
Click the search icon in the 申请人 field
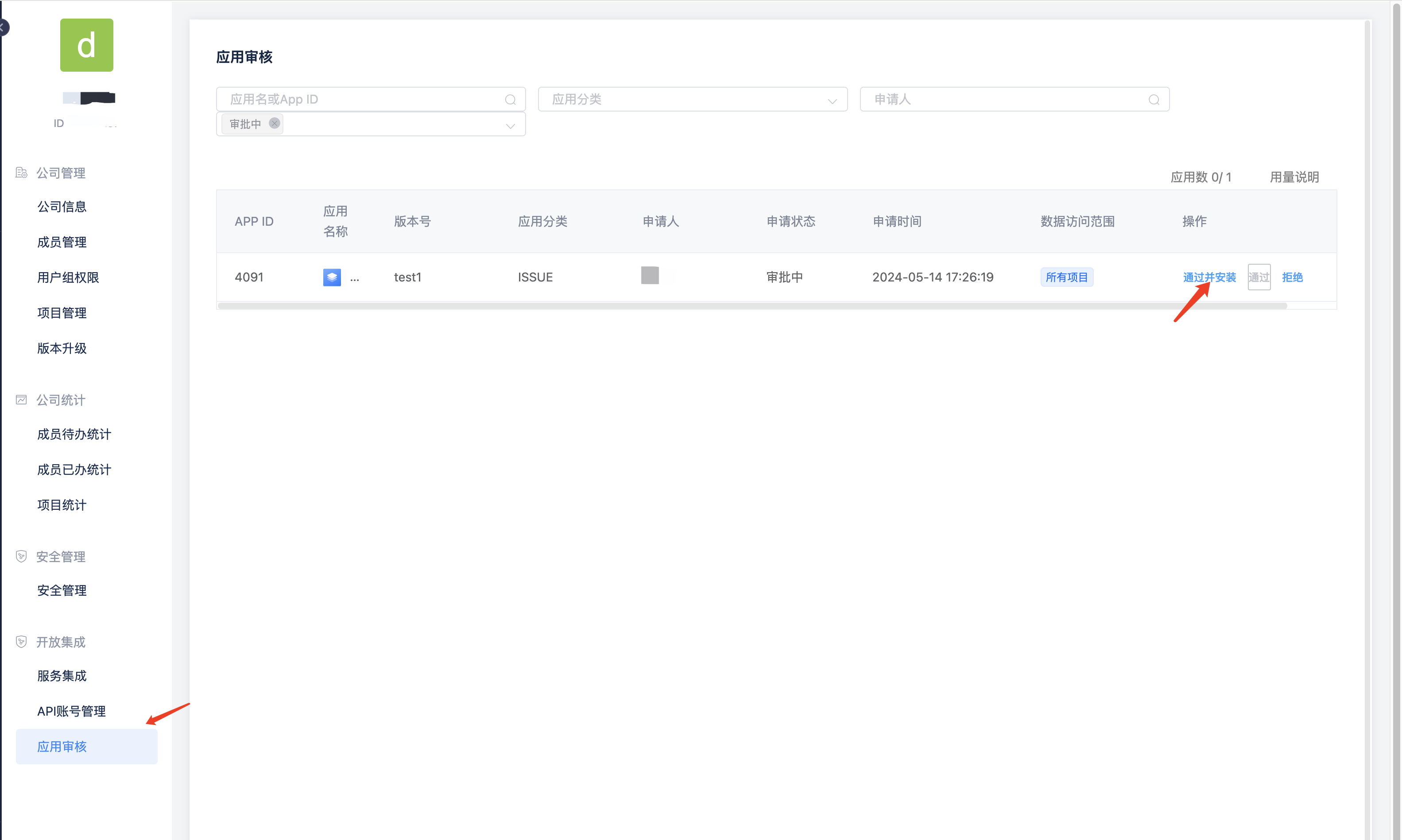coord(1154,100)
